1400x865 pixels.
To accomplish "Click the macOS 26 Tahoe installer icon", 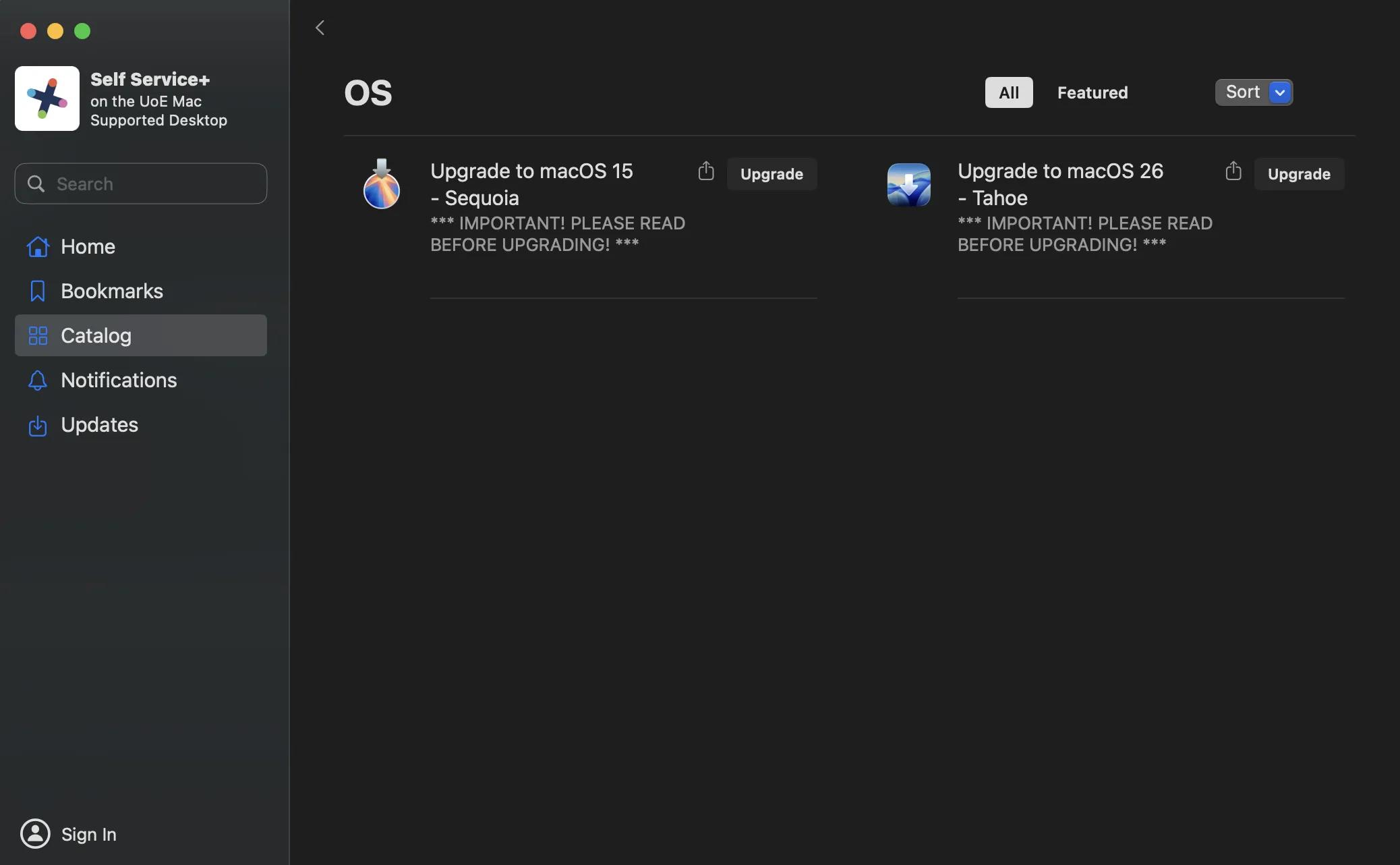I will [x=909, y=185].
